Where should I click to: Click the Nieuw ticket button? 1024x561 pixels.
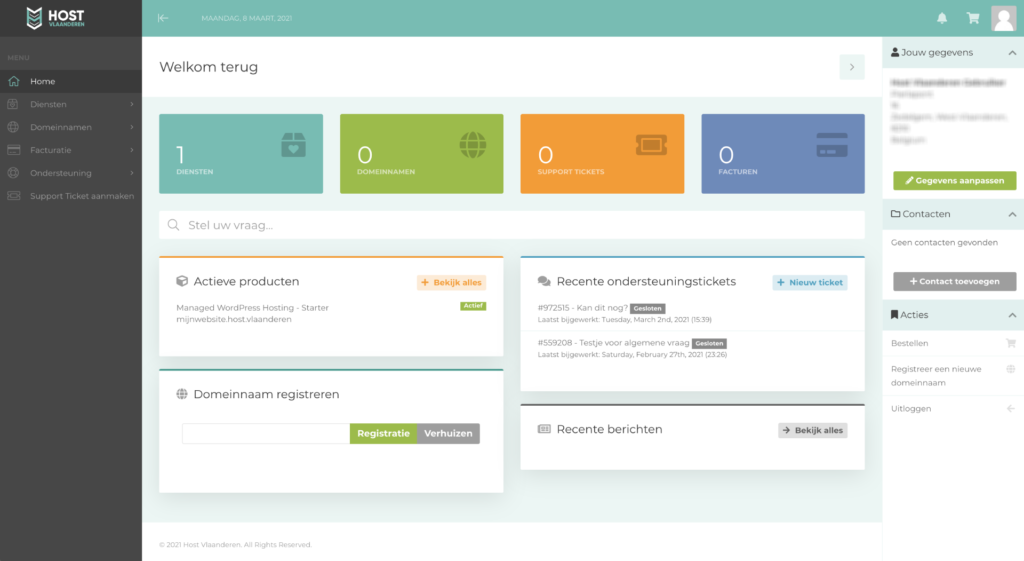(x=809, y=283)
